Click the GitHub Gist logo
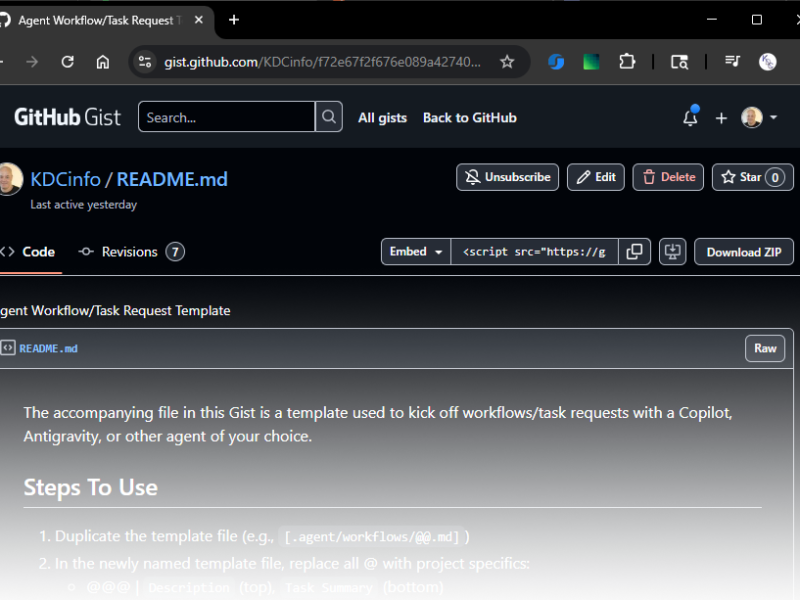Screen dimensions: 800x600 click(67, 117)
